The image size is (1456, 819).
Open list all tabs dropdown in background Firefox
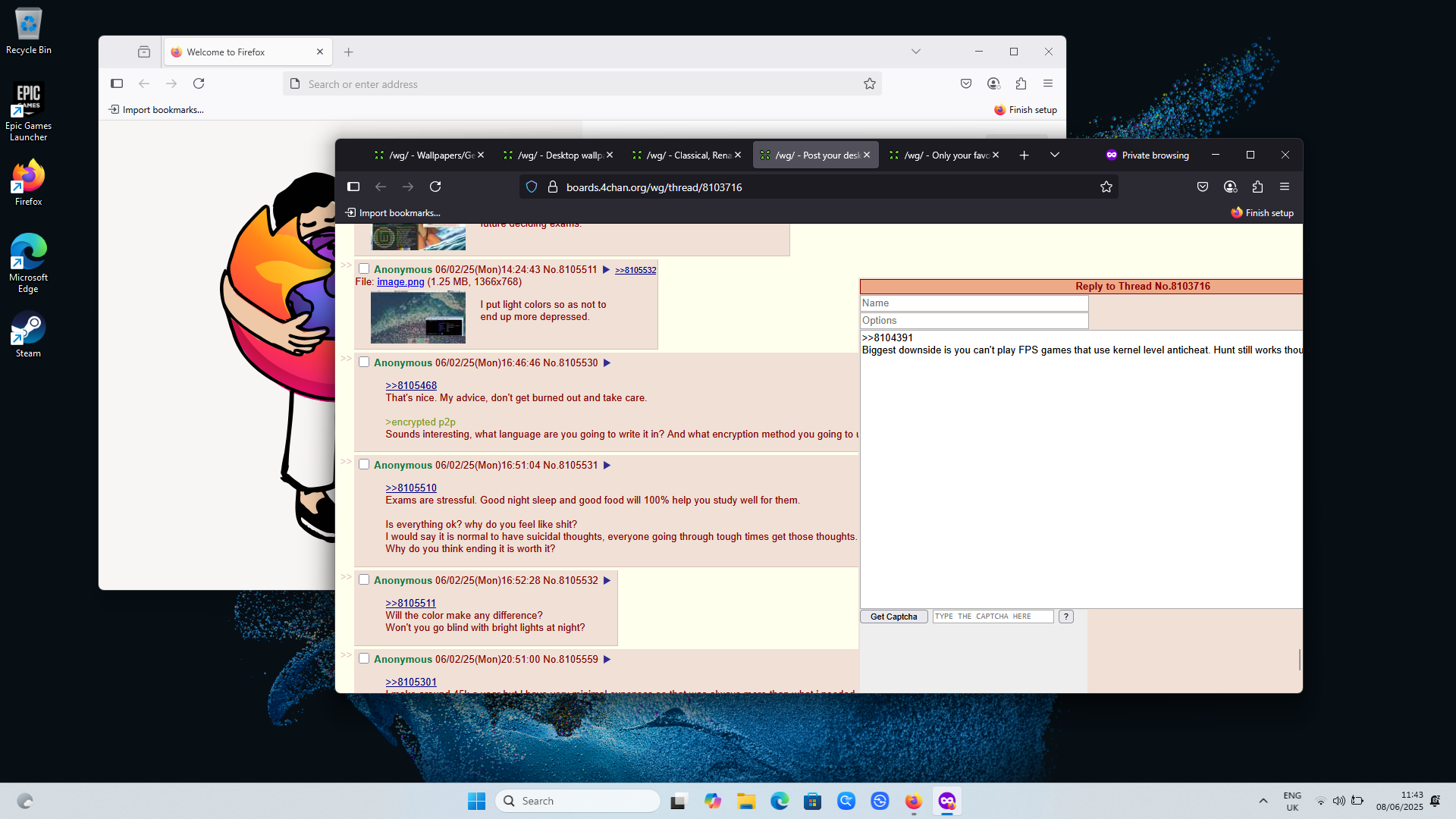[916, 52]
